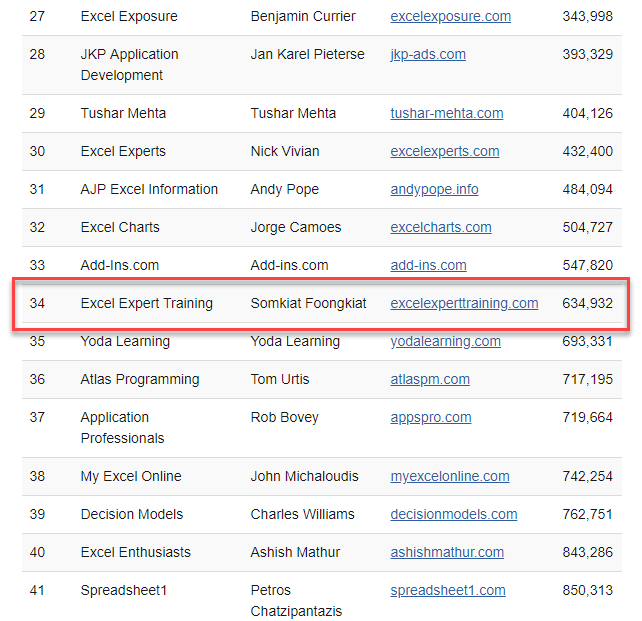The image size is (642, 621).
Task: Click 'Atlas Programming' site name
Action: (x=140, y=379)
